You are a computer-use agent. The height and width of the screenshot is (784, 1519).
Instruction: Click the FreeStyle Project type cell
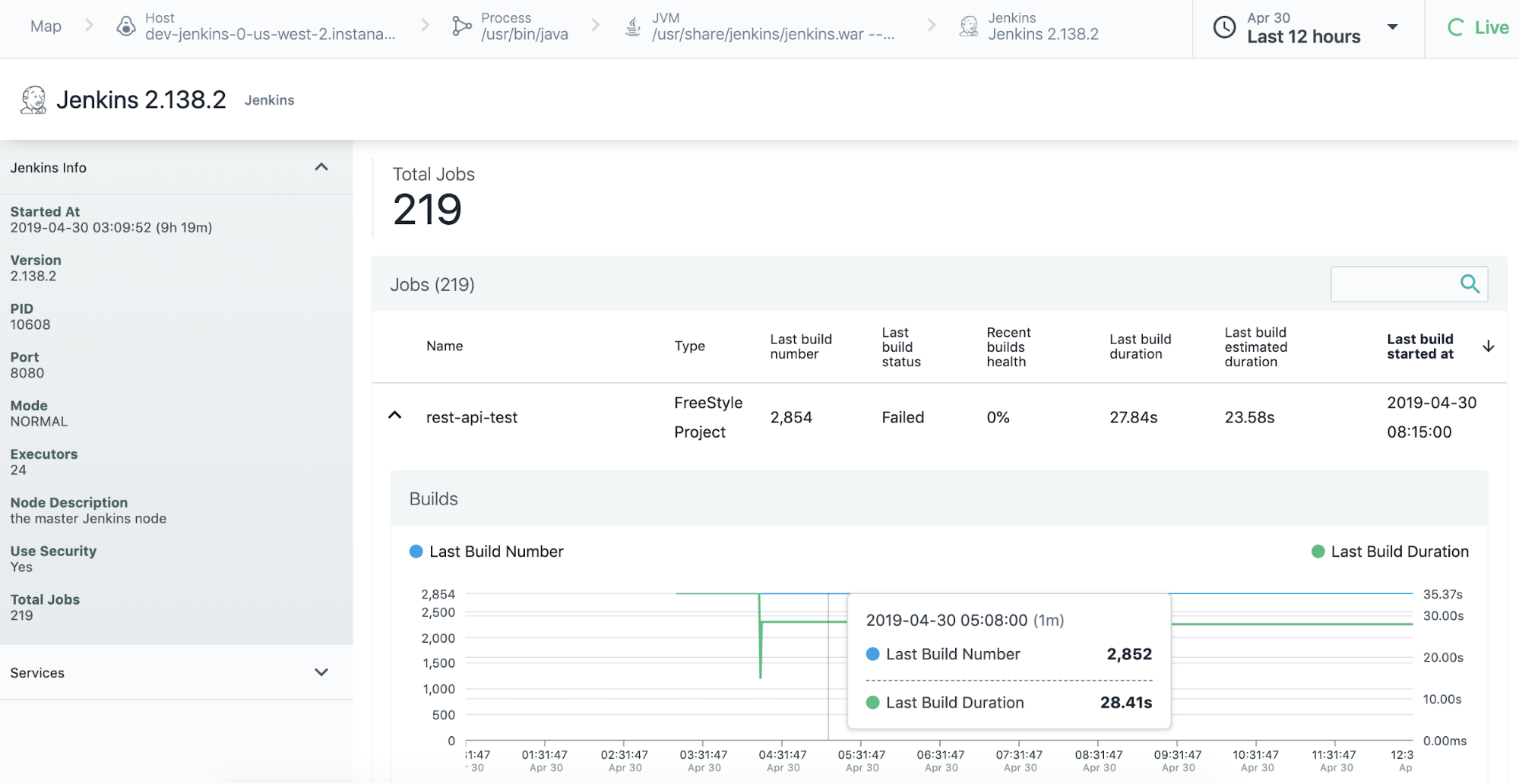(x=708, y=417)
